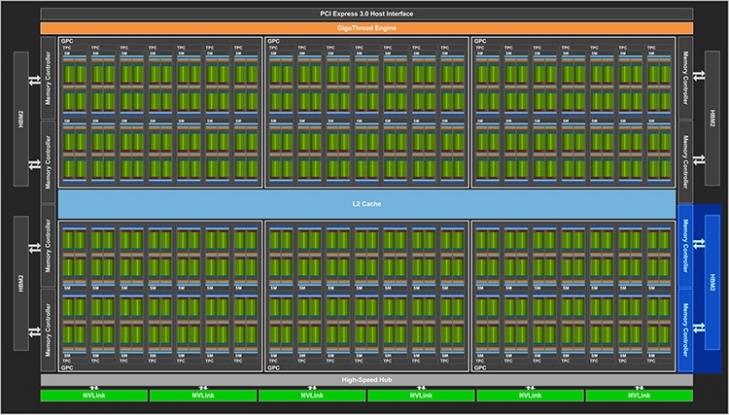Click the bottom-center GPC label
Image resolution: width=729 pixels, height=415 pixels.
coord(274,367)
